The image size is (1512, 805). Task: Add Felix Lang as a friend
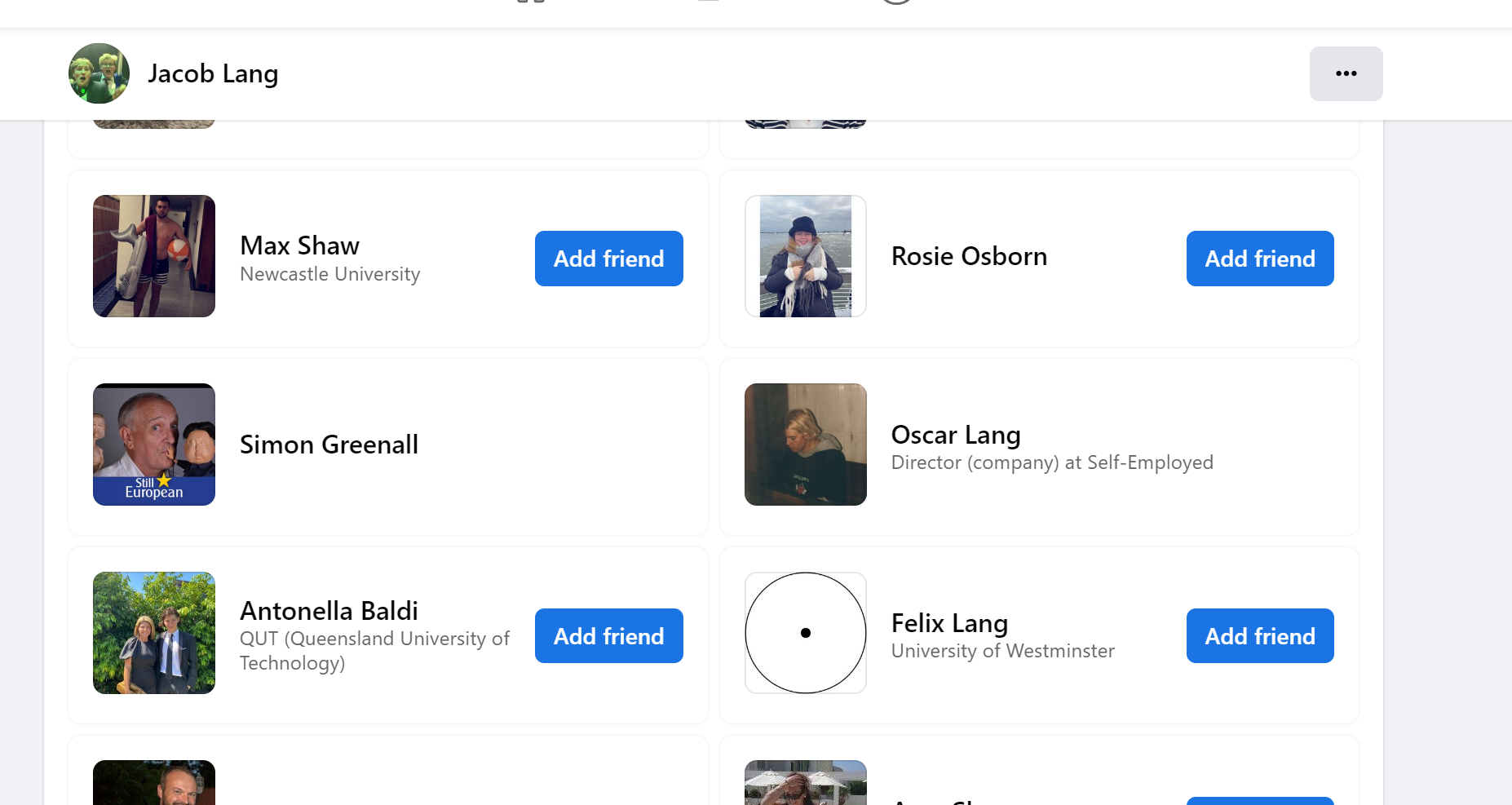(x=1260, y=635)
